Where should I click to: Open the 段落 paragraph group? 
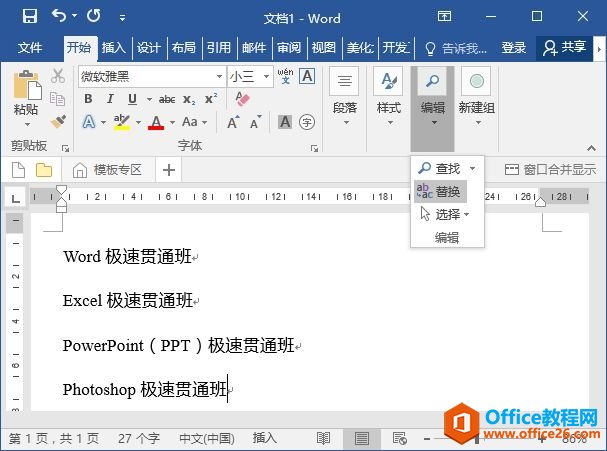345,97
